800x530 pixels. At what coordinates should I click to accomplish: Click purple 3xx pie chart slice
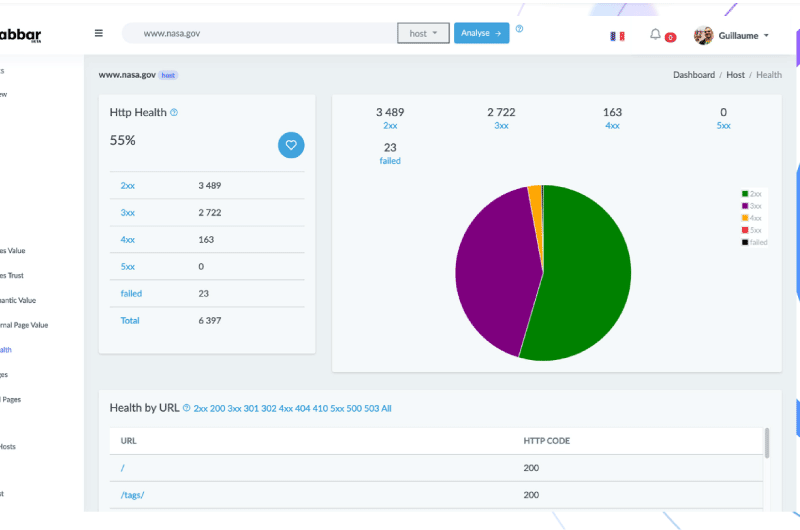coord(495,270)
